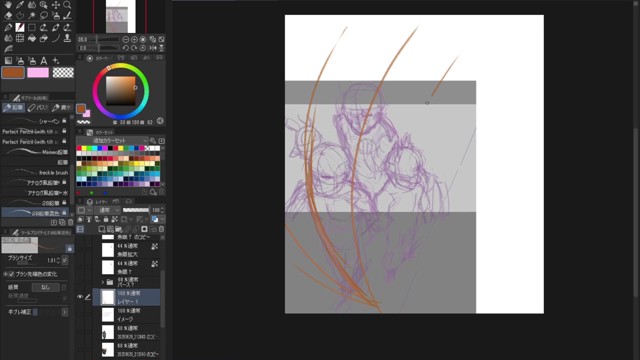Expand the パース folder layer

103,282
